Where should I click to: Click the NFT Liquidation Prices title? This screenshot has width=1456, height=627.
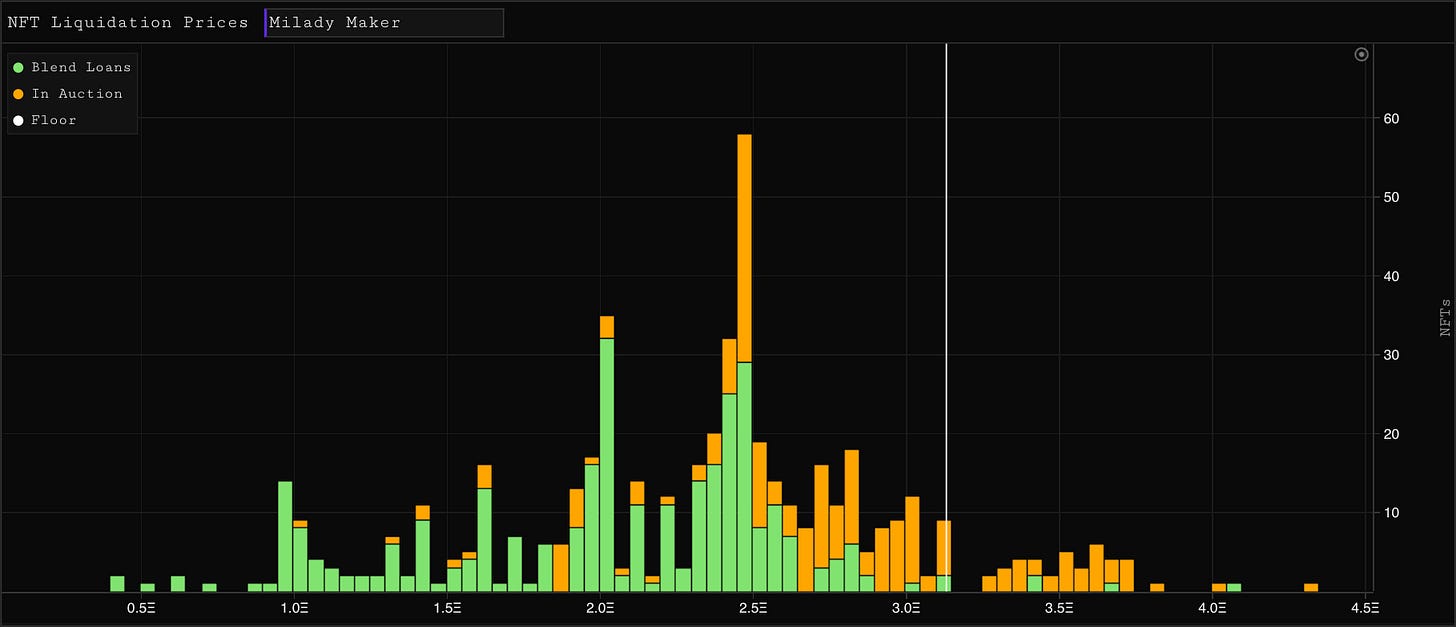click(127, 22)
